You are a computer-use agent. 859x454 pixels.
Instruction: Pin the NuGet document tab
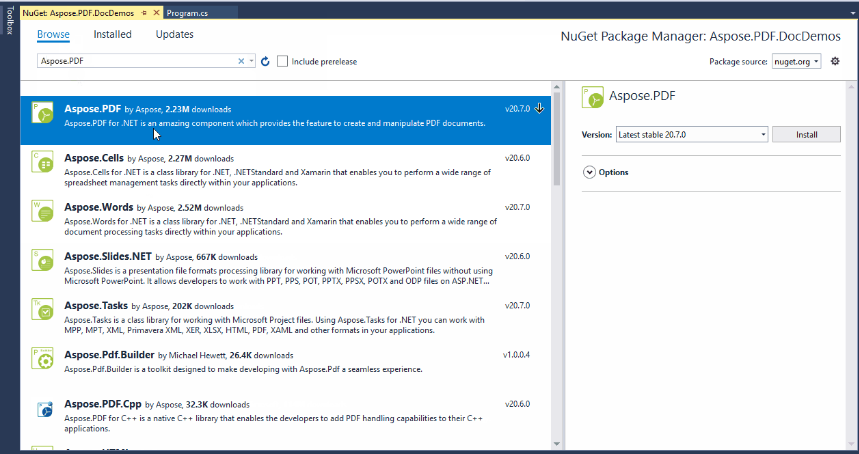coord(145,13)
